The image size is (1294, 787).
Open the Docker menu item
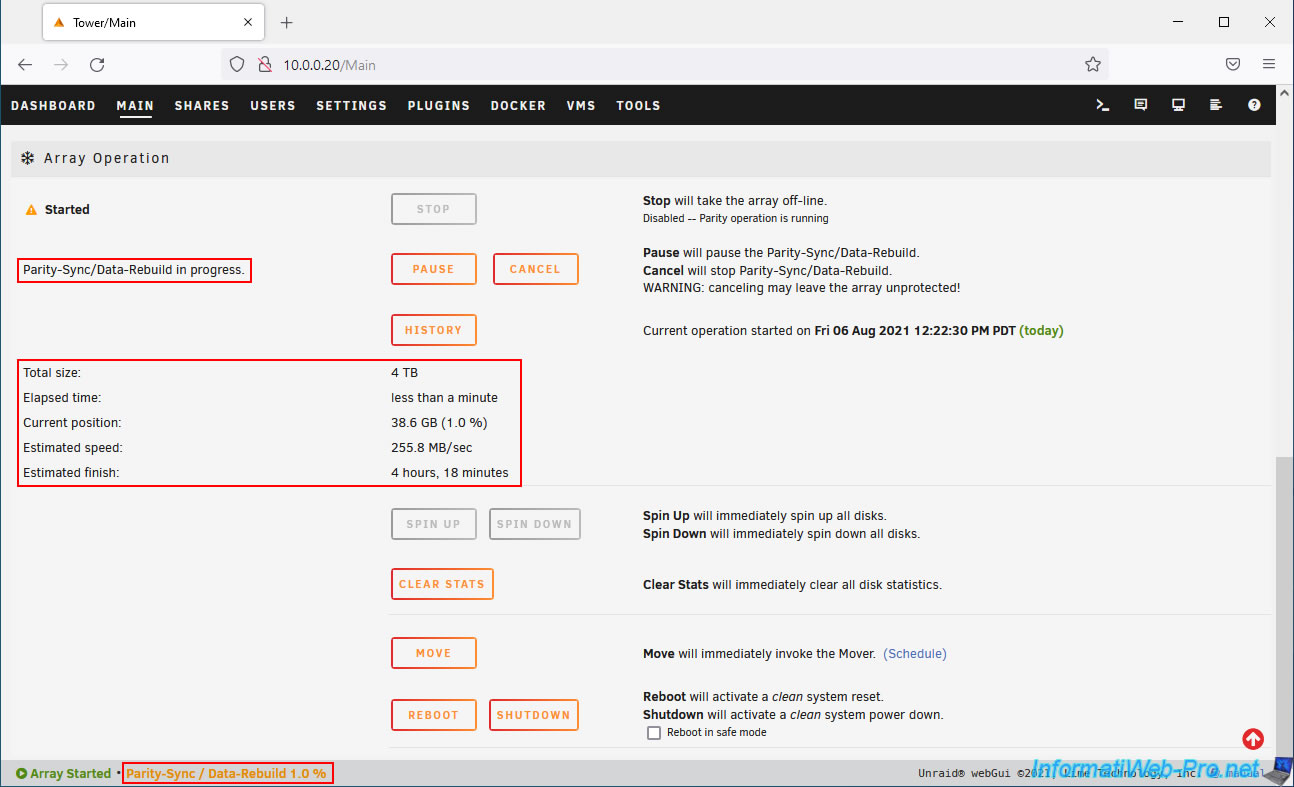click(518, 106)
